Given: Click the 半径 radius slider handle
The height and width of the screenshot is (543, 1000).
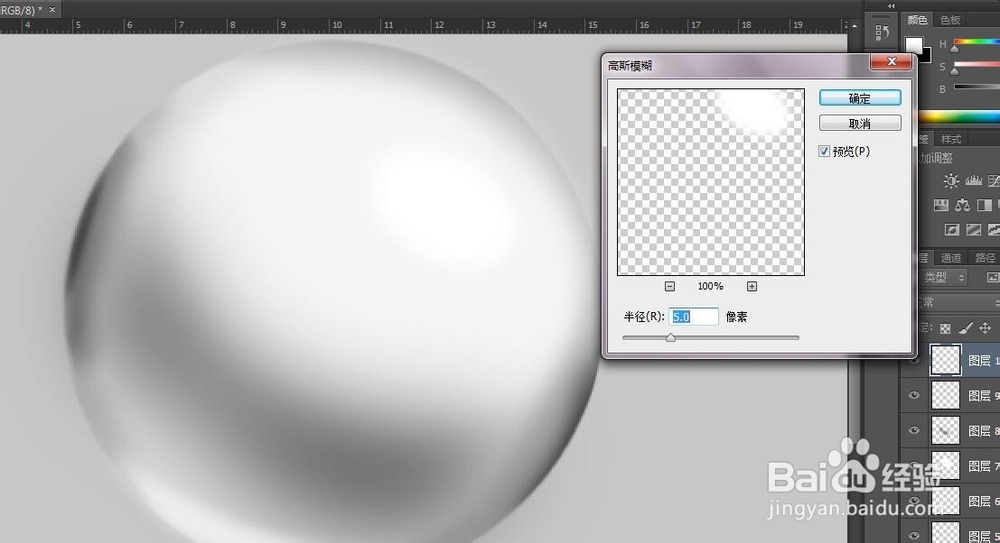Looking at the screenshot, I should (670, 338).
